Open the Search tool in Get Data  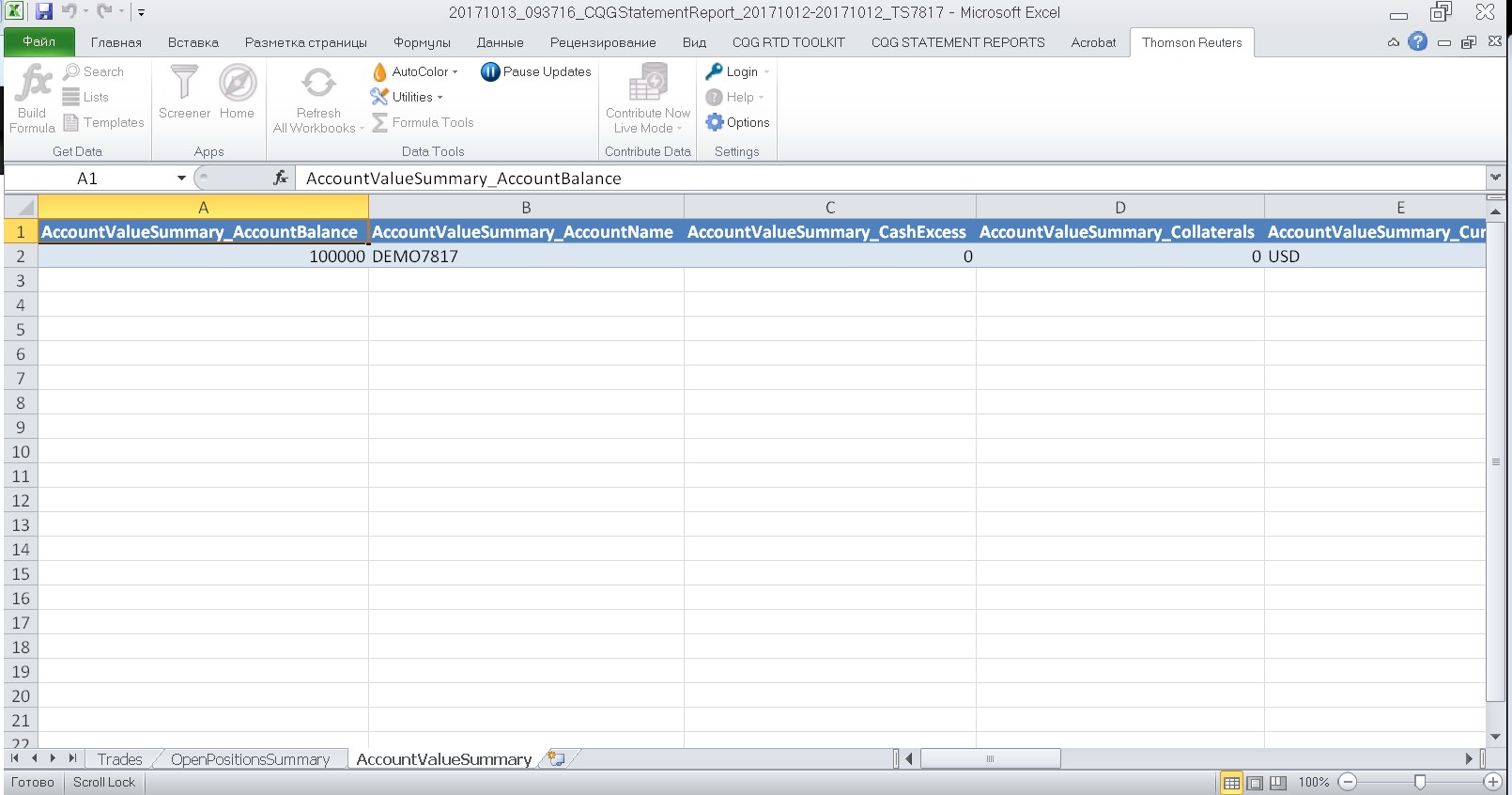tap(93, 71)
